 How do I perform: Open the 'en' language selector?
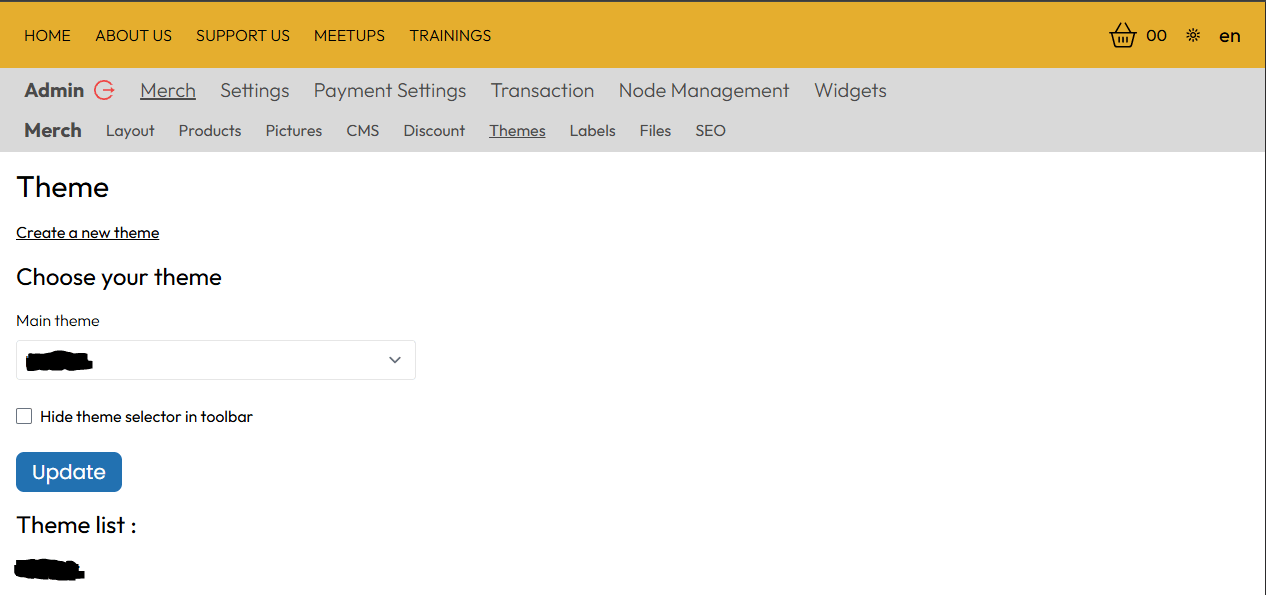(1229, 36)
